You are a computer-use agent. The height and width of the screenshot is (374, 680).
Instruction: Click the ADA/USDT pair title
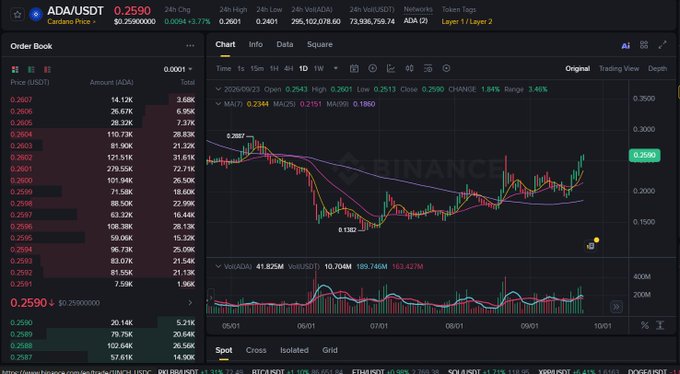pos(75,11)
